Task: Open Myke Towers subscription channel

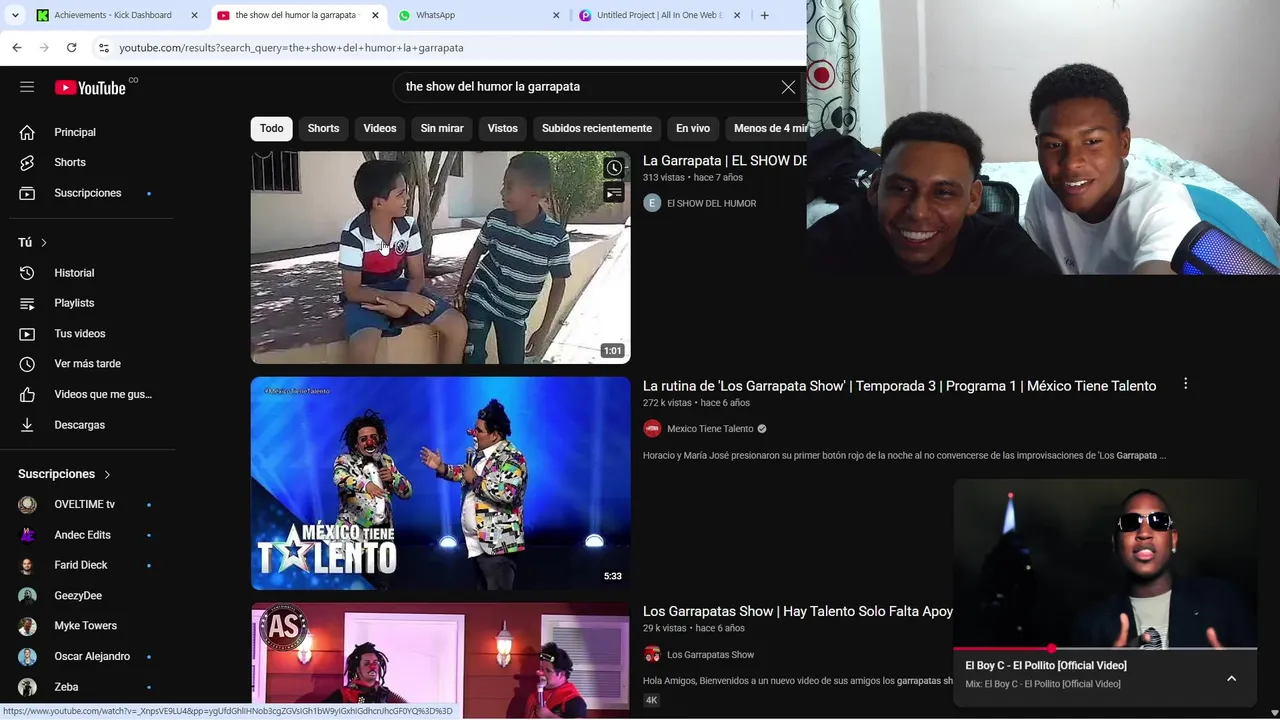Action: (87, 626)
